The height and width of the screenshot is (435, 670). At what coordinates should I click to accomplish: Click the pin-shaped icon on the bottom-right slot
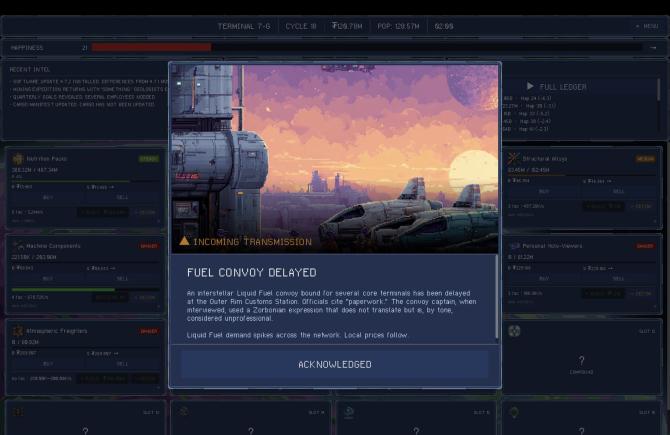(514, 412)
